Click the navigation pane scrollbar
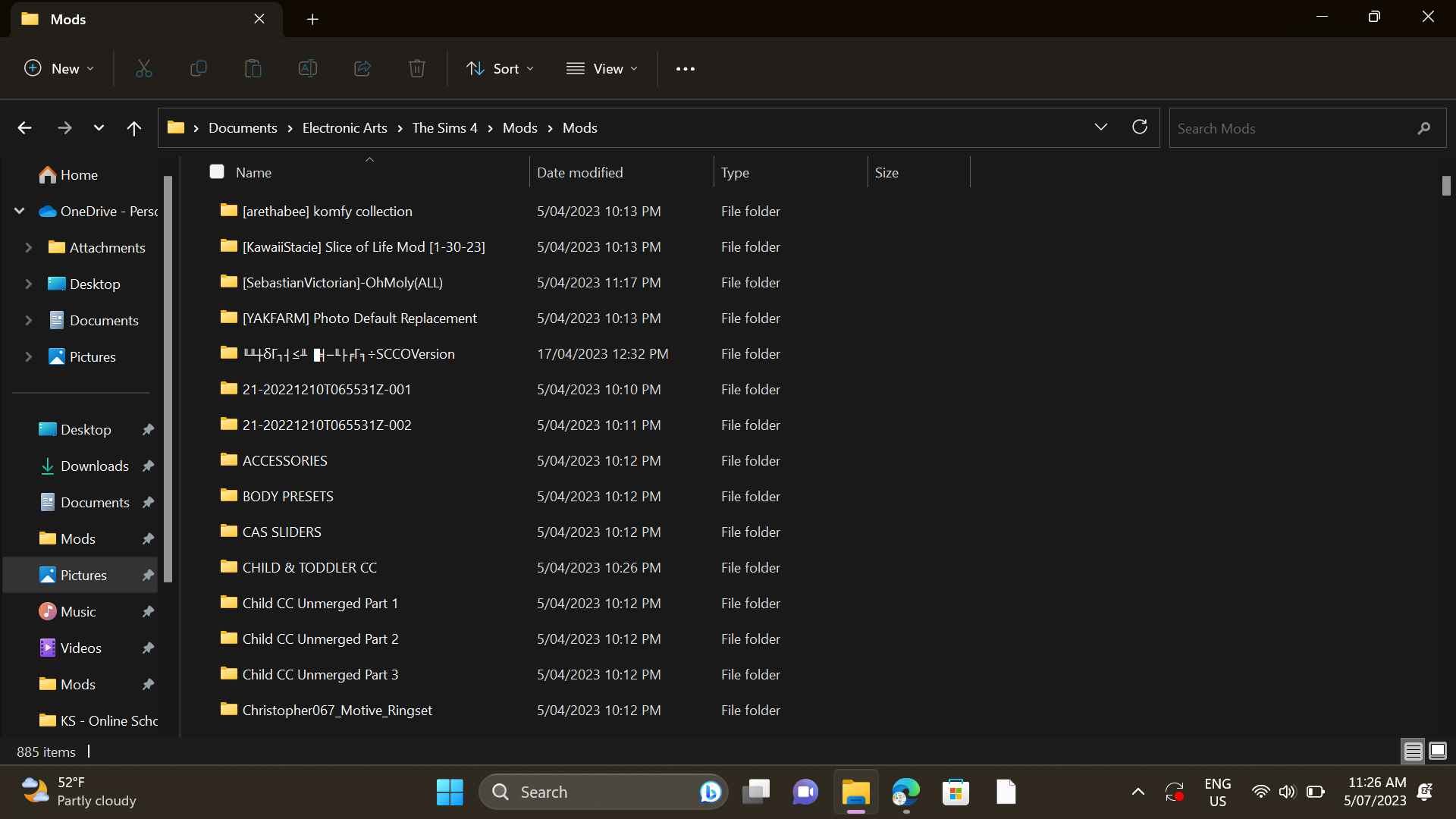 [168, 379]
